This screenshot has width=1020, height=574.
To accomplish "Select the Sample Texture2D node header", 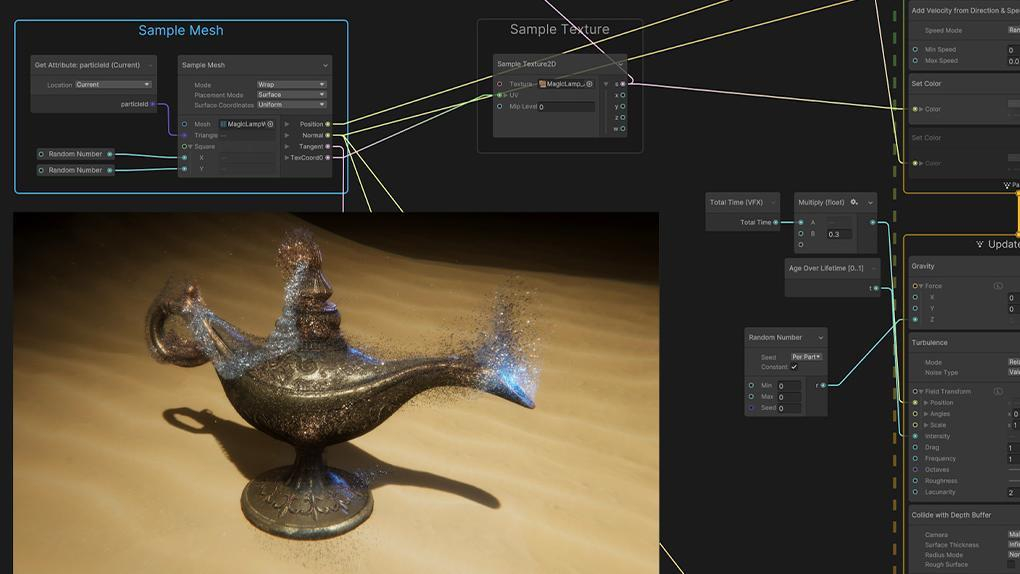I will coord(559,64).
